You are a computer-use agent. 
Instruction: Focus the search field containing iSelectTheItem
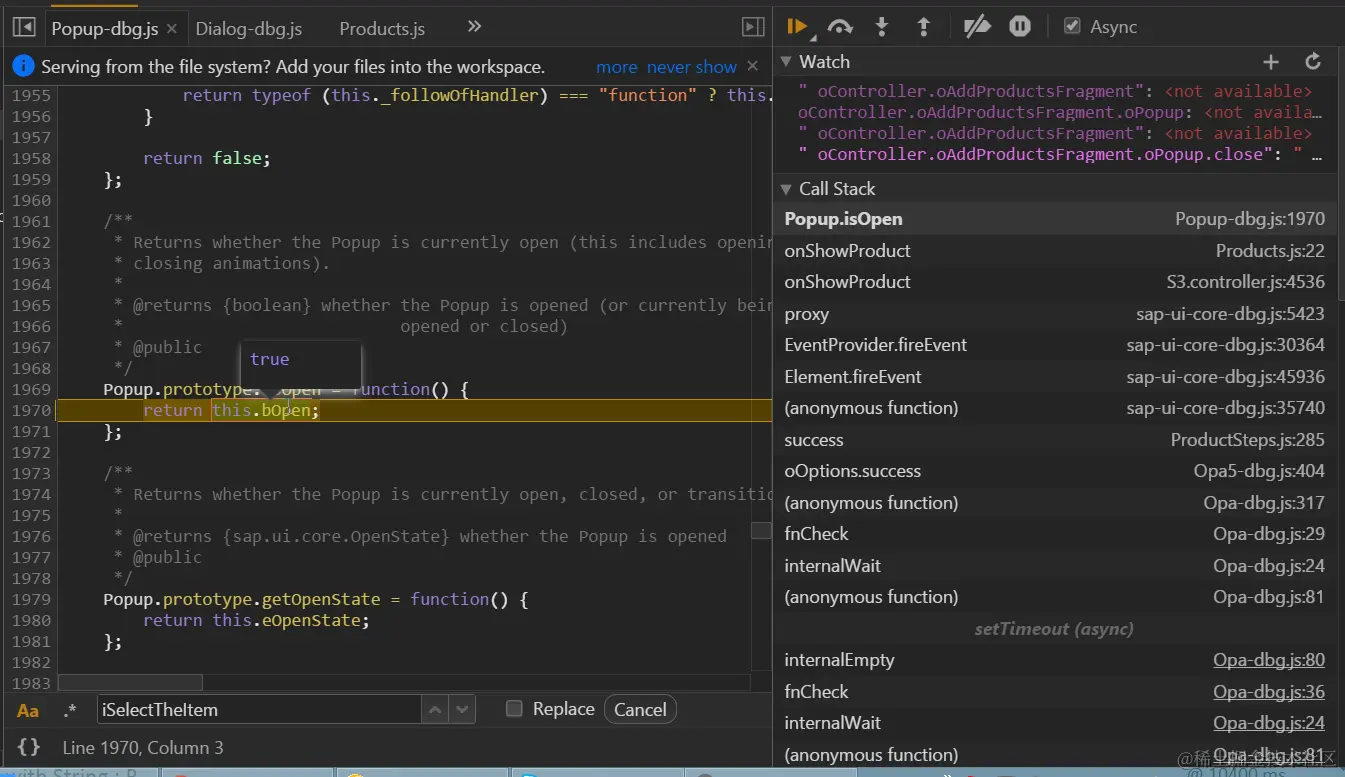[x=258, y=710]
